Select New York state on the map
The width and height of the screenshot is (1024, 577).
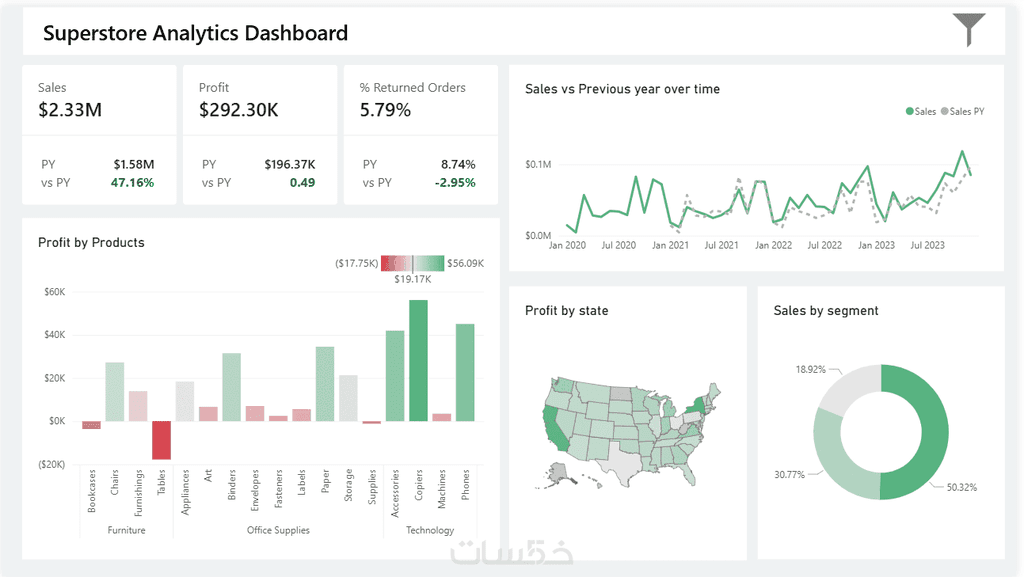[x=696, y=406]
